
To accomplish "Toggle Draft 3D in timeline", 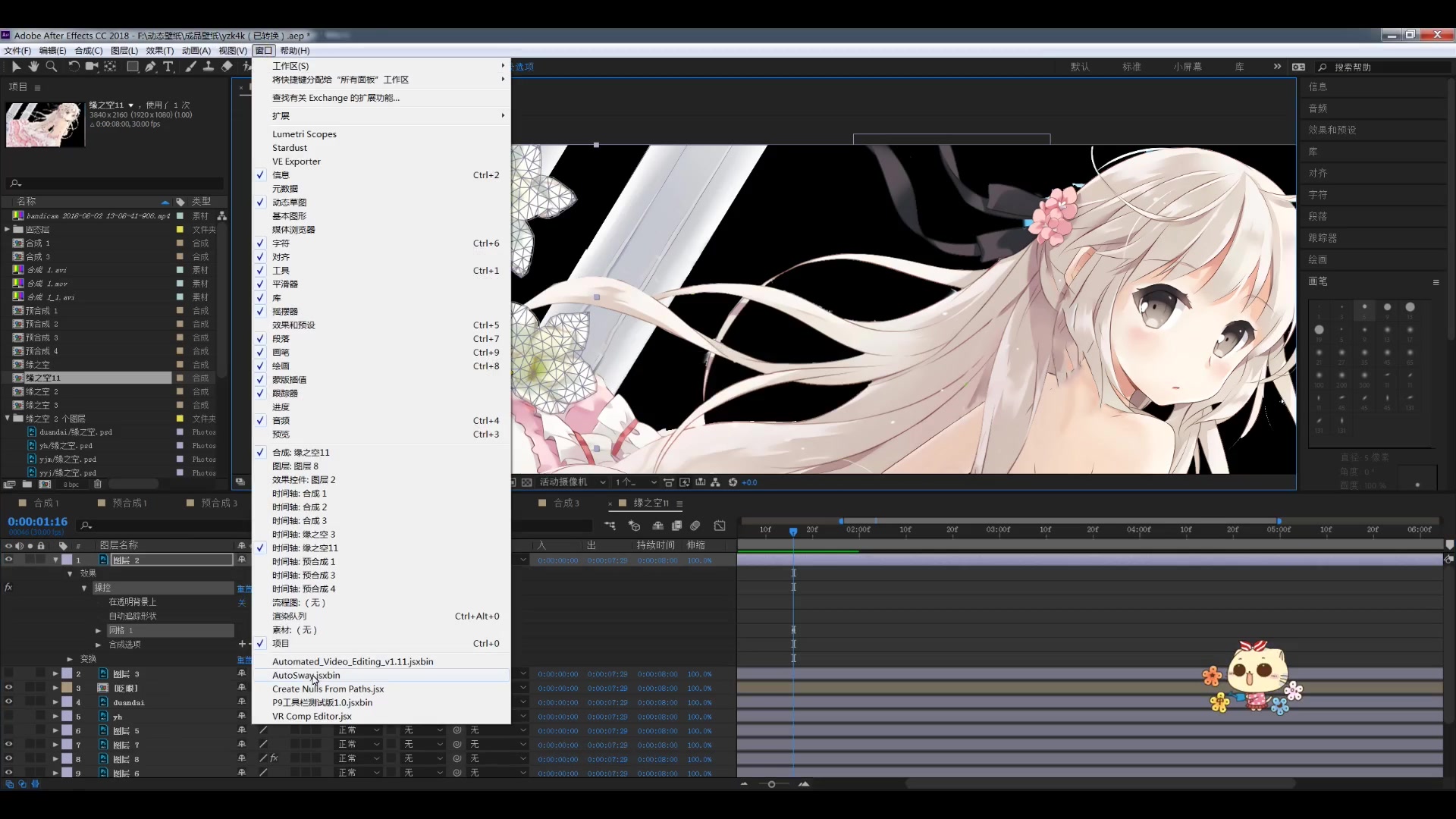I will (x=635, y=526).
